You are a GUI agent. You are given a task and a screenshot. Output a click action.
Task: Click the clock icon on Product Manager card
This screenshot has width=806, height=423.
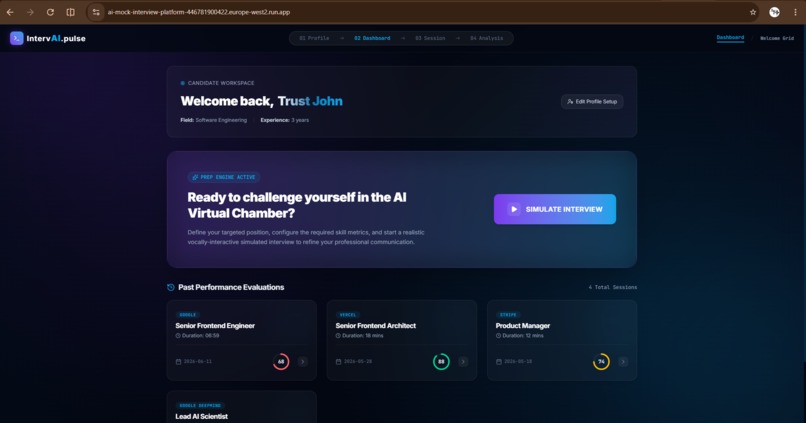click(498, 336)
